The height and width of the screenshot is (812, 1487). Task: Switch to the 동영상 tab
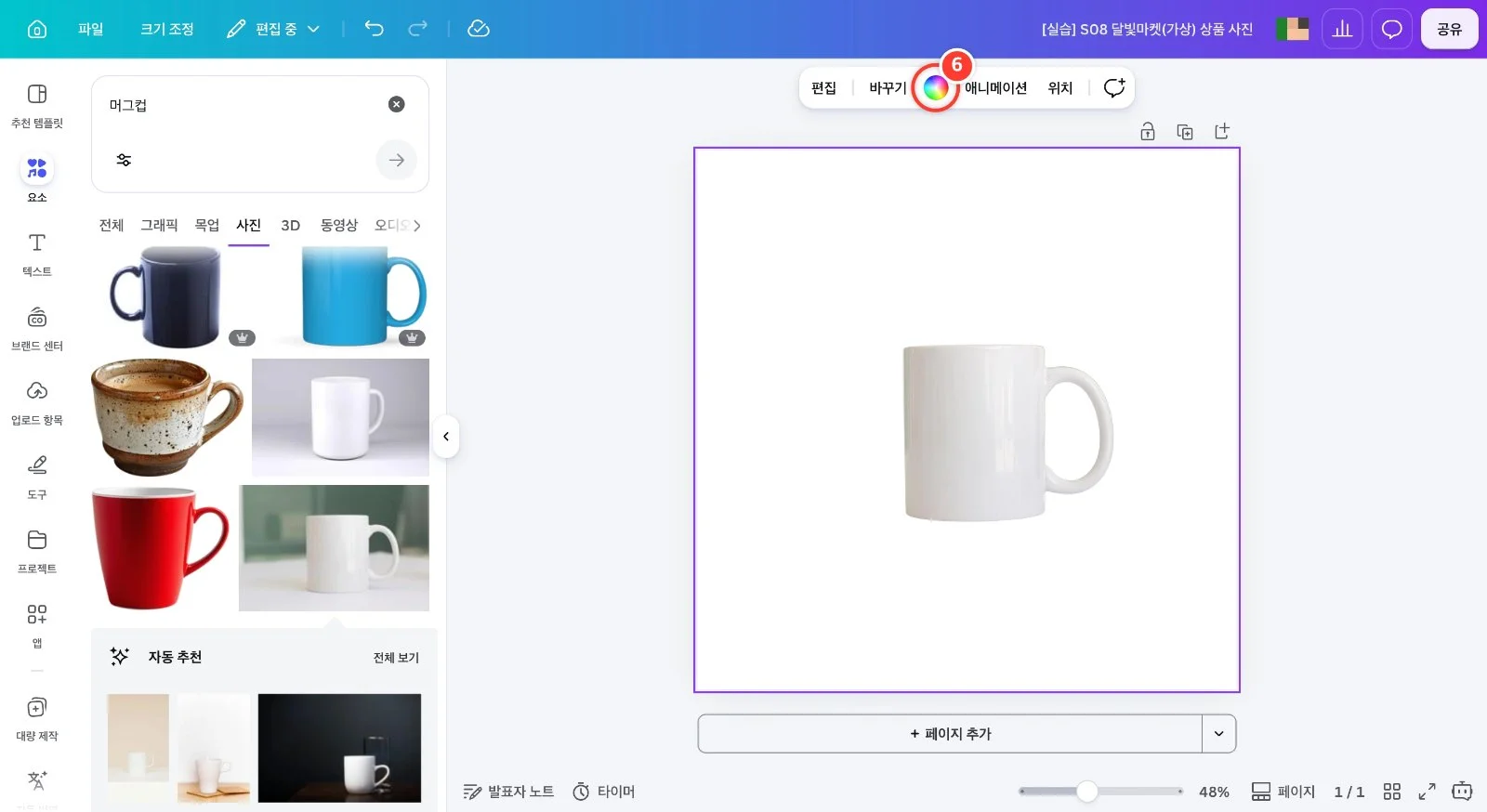(x=338, y=225)
